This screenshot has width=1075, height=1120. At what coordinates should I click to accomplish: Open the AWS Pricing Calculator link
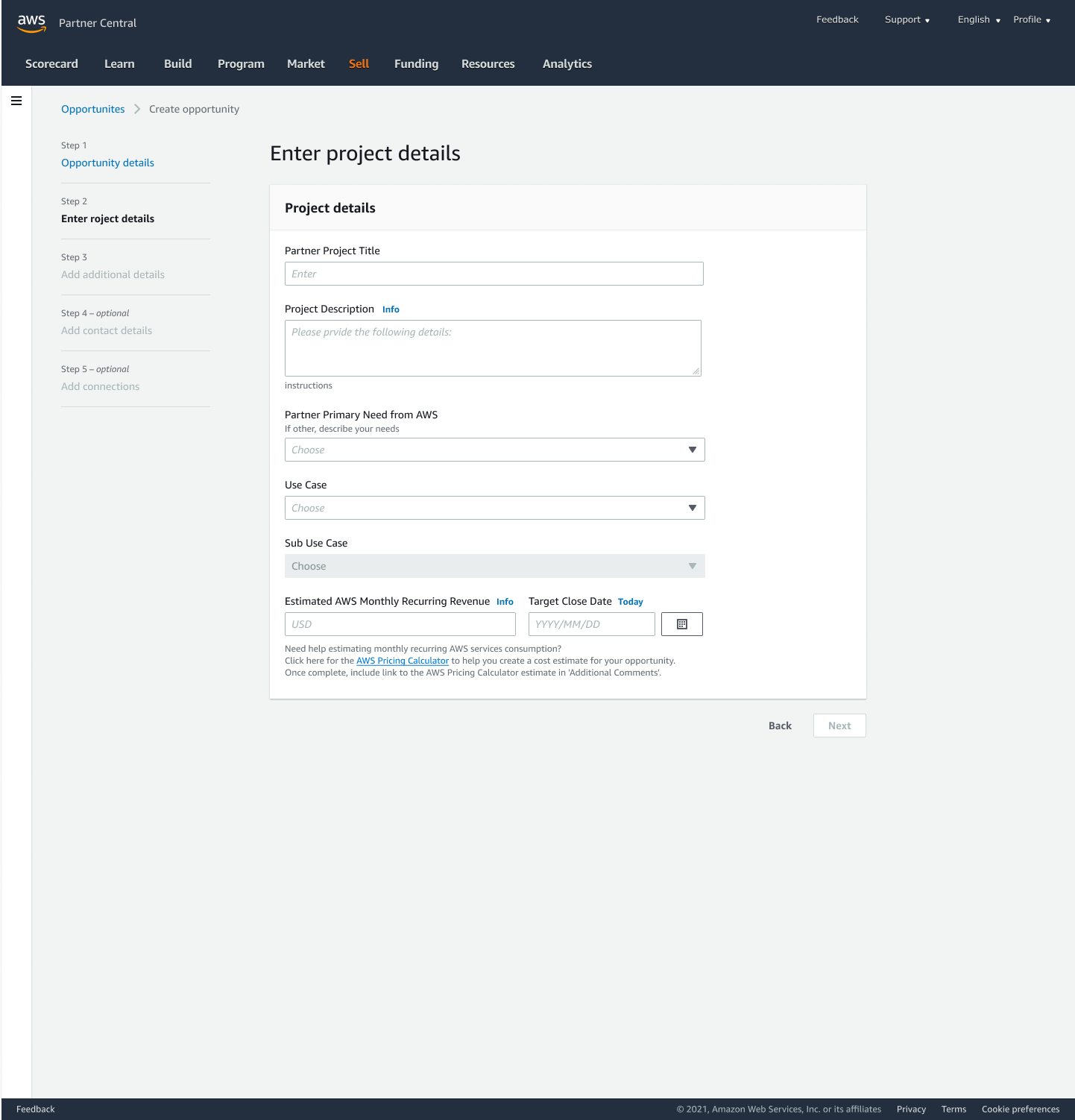(403, 661)
